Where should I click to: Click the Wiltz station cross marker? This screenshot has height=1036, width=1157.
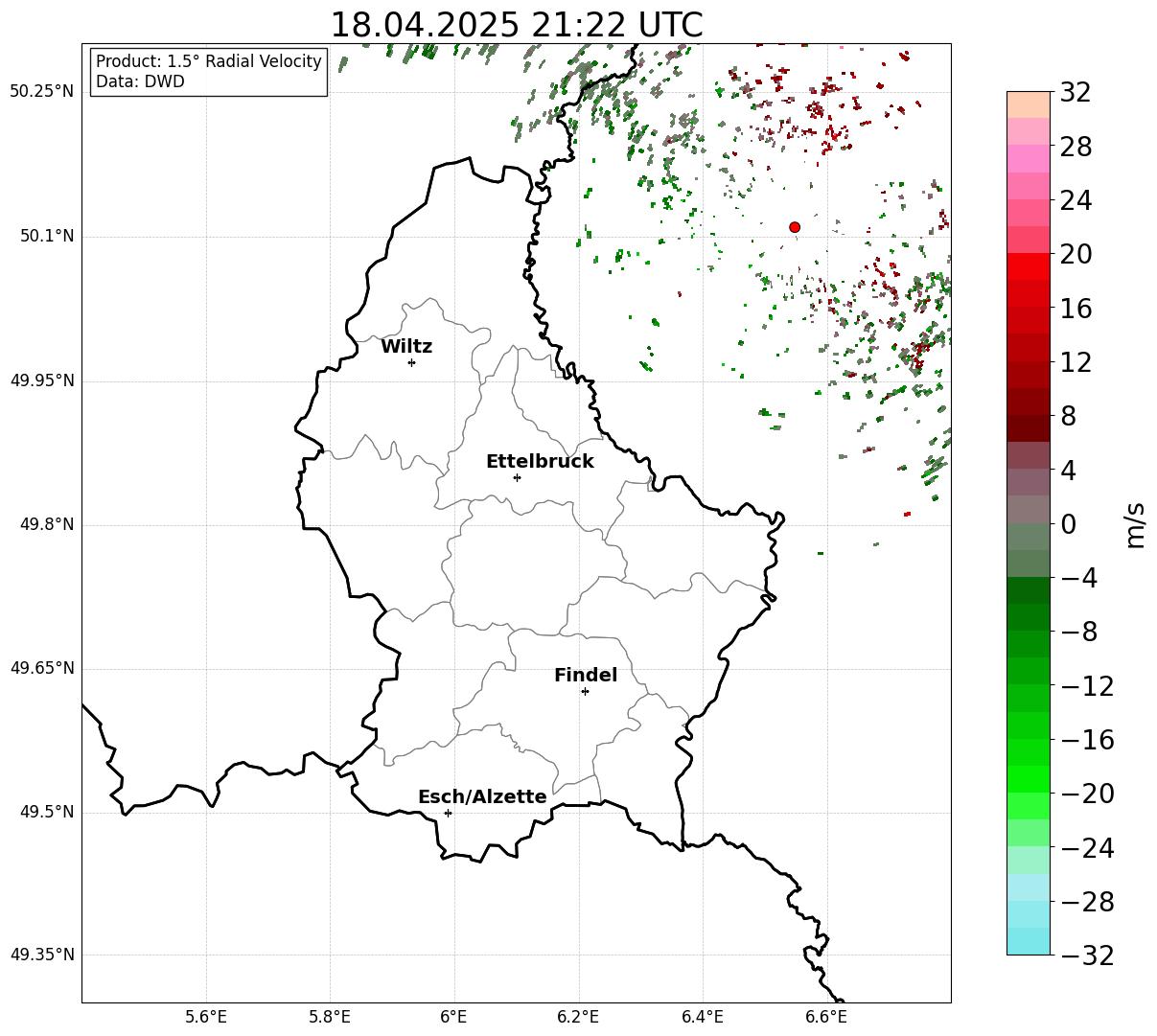411,362
